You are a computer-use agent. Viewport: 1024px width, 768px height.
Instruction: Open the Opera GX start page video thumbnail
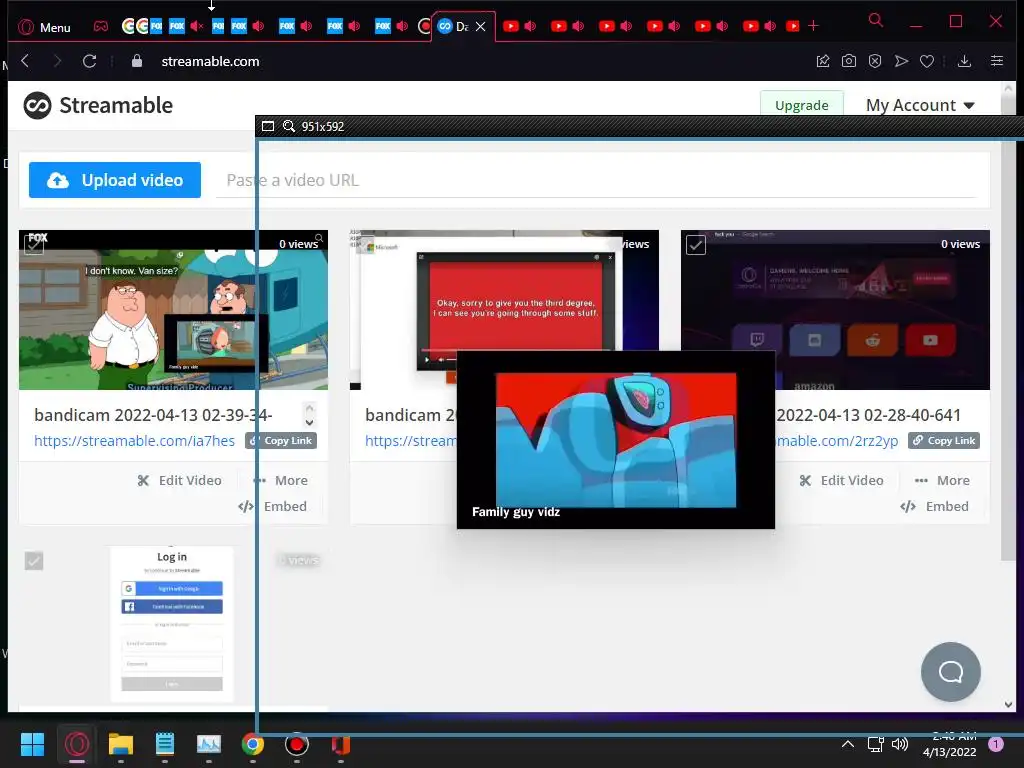(x=835, y=310)
